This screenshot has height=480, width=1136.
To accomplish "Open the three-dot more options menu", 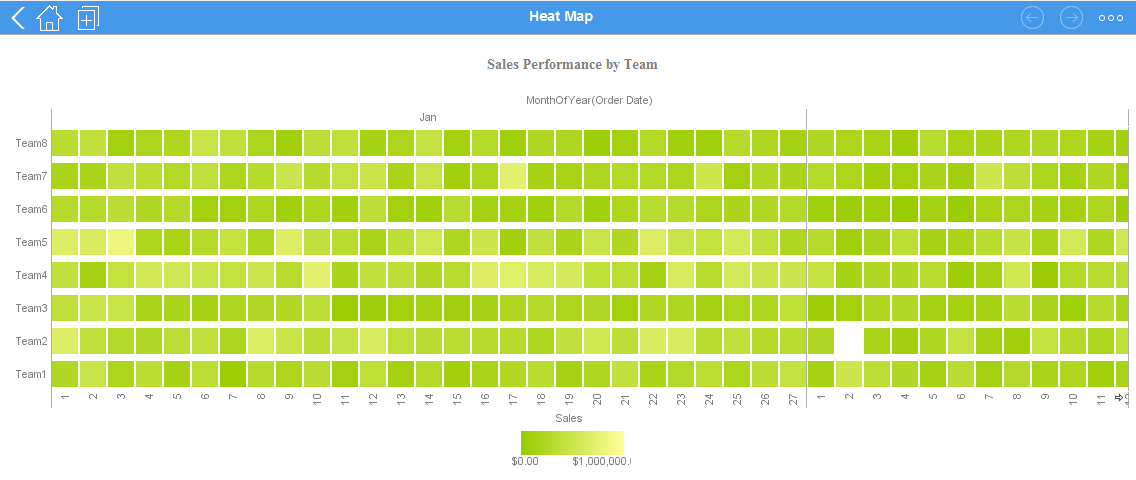I will tap(1110, 17).
